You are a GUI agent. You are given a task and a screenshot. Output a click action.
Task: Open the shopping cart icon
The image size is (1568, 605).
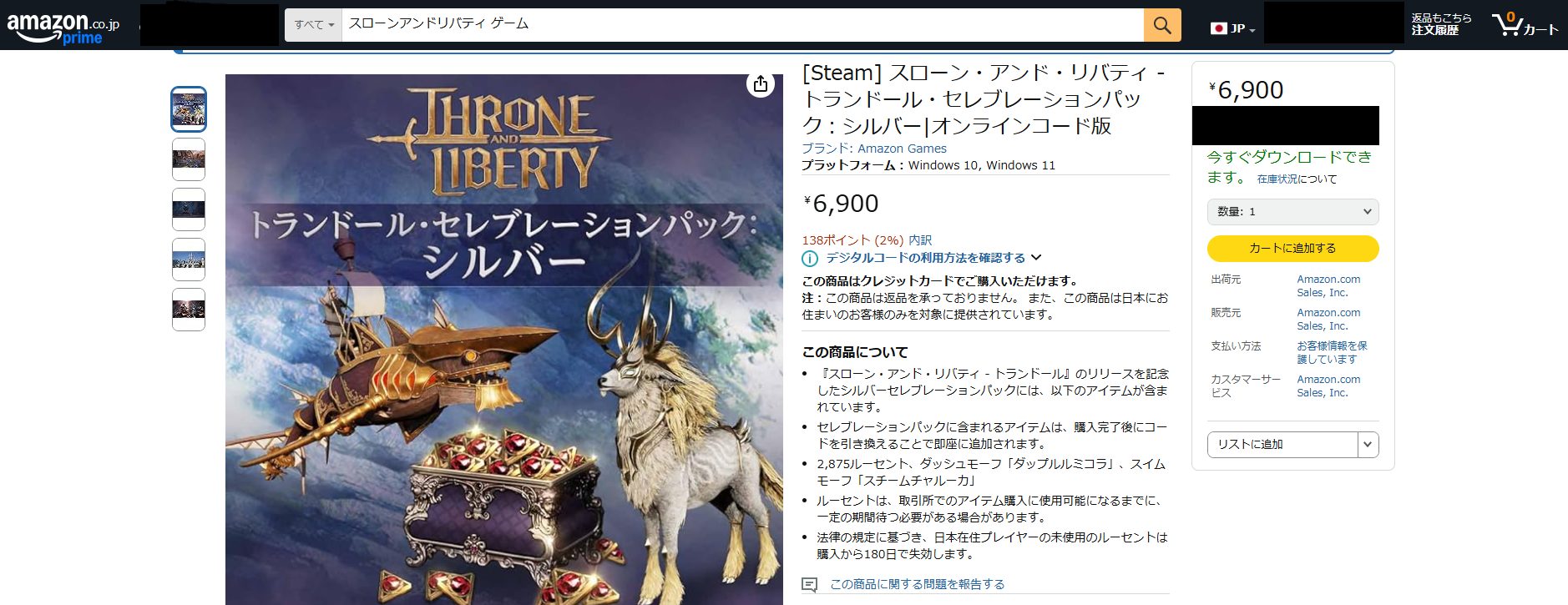(1525, 24)
